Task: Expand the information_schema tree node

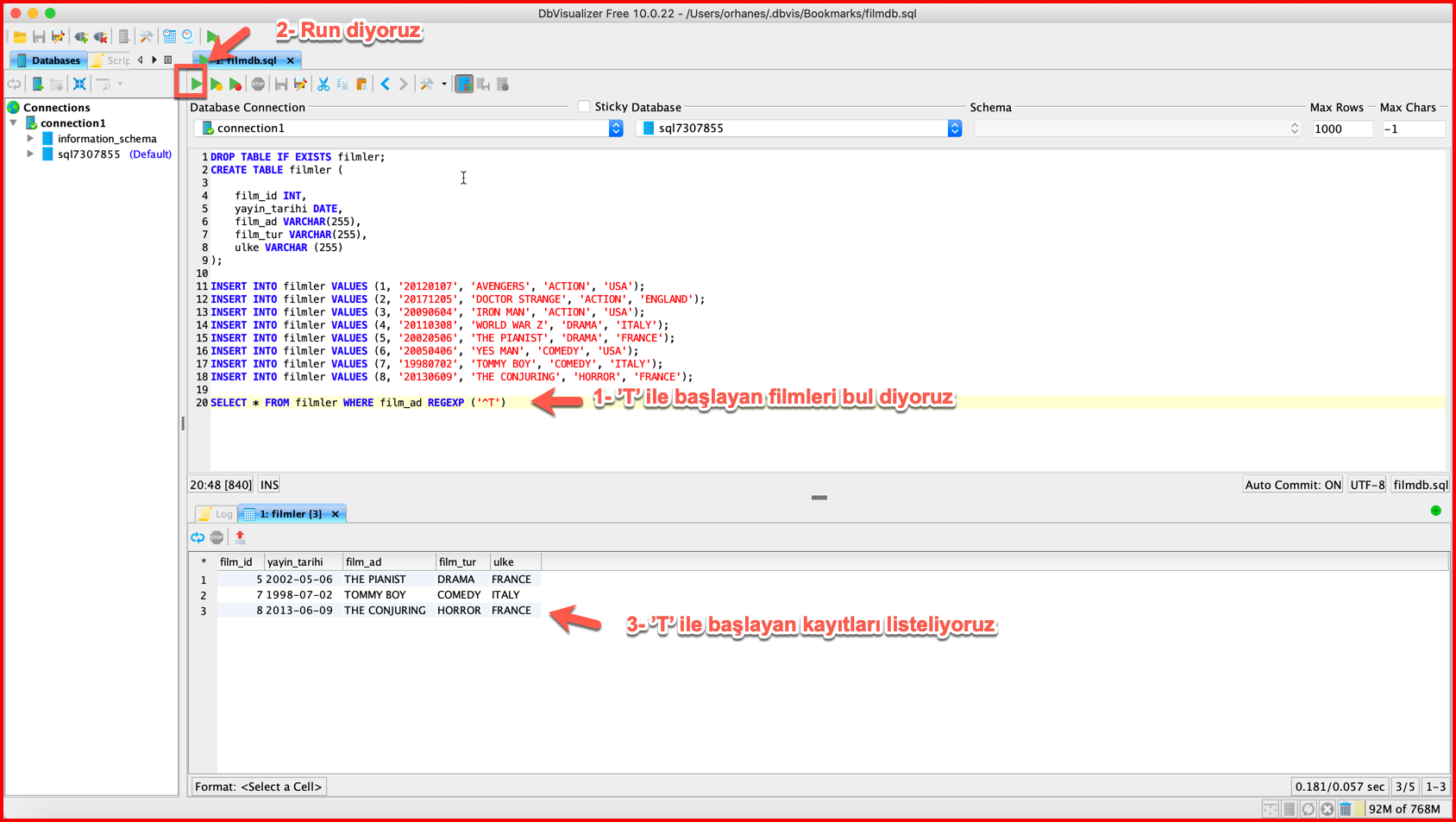Action: coord(30,138)
